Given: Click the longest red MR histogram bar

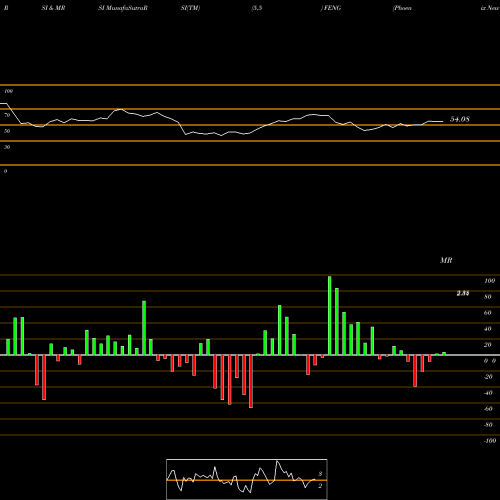Looking at the screenshot, I should [251, 381].
